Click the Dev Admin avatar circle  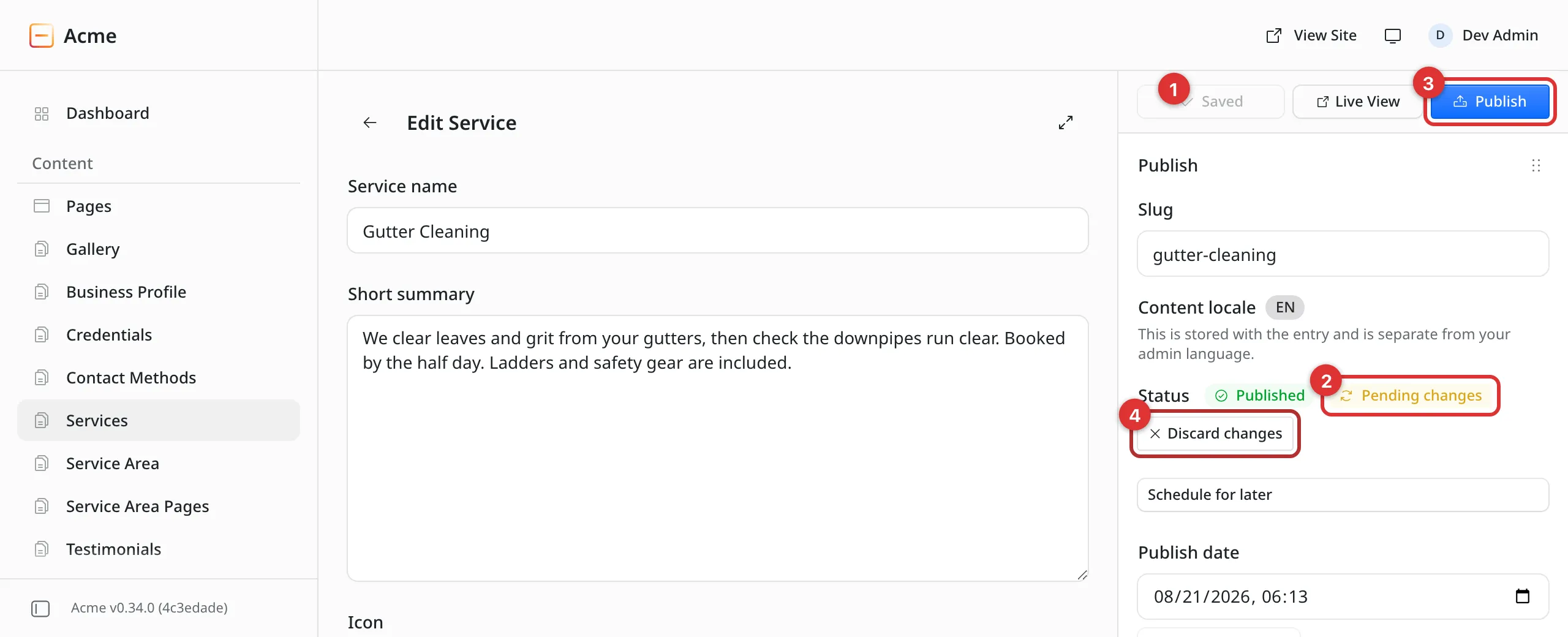(1440, 36)
